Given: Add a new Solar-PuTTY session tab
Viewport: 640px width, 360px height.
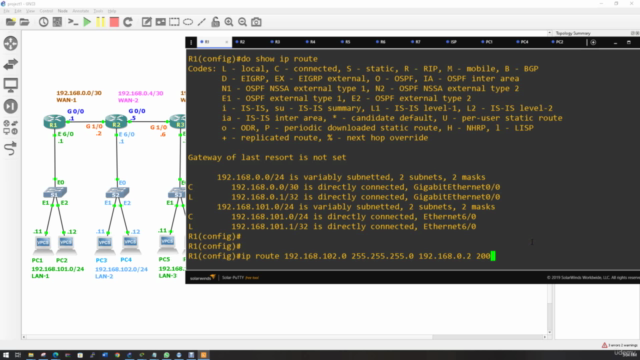Looking at the screenshot, I should (593, 42).
